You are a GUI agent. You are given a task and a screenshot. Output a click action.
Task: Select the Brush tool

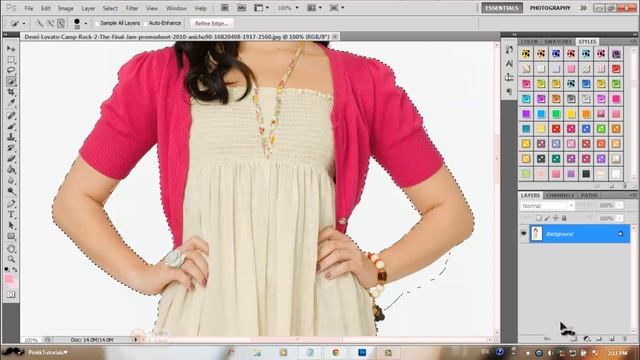click(11, 126)
